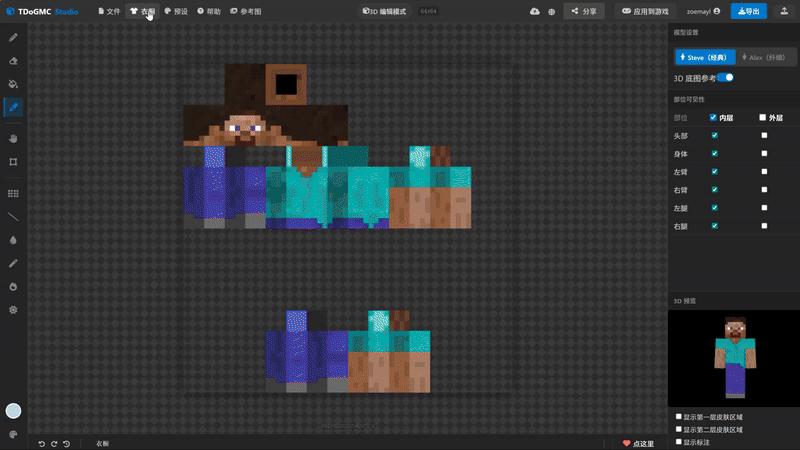This screenshot has width=800, height=450.
Task: Click the redo arrow in status bar
Action: coord(54,444)
